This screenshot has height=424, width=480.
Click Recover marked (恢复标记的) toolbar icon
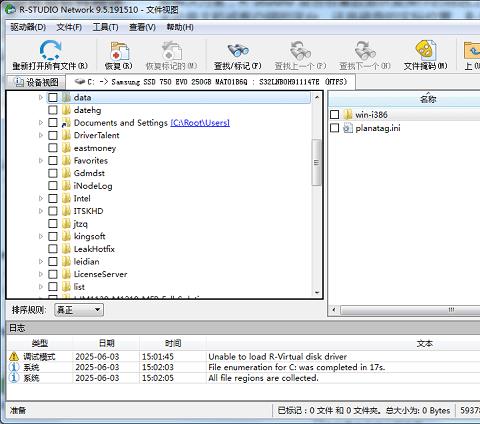(x=171, y=51)
